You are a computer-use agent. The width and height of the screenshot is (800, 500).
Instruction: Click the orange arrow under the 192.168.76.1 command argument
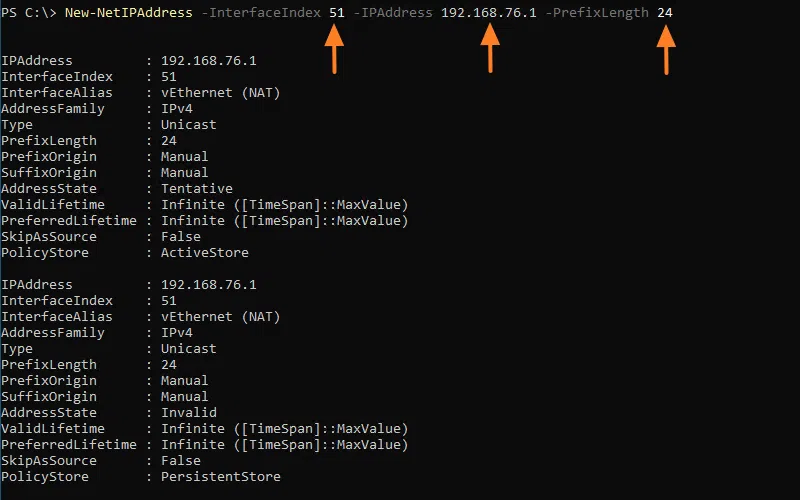(489, 48)
